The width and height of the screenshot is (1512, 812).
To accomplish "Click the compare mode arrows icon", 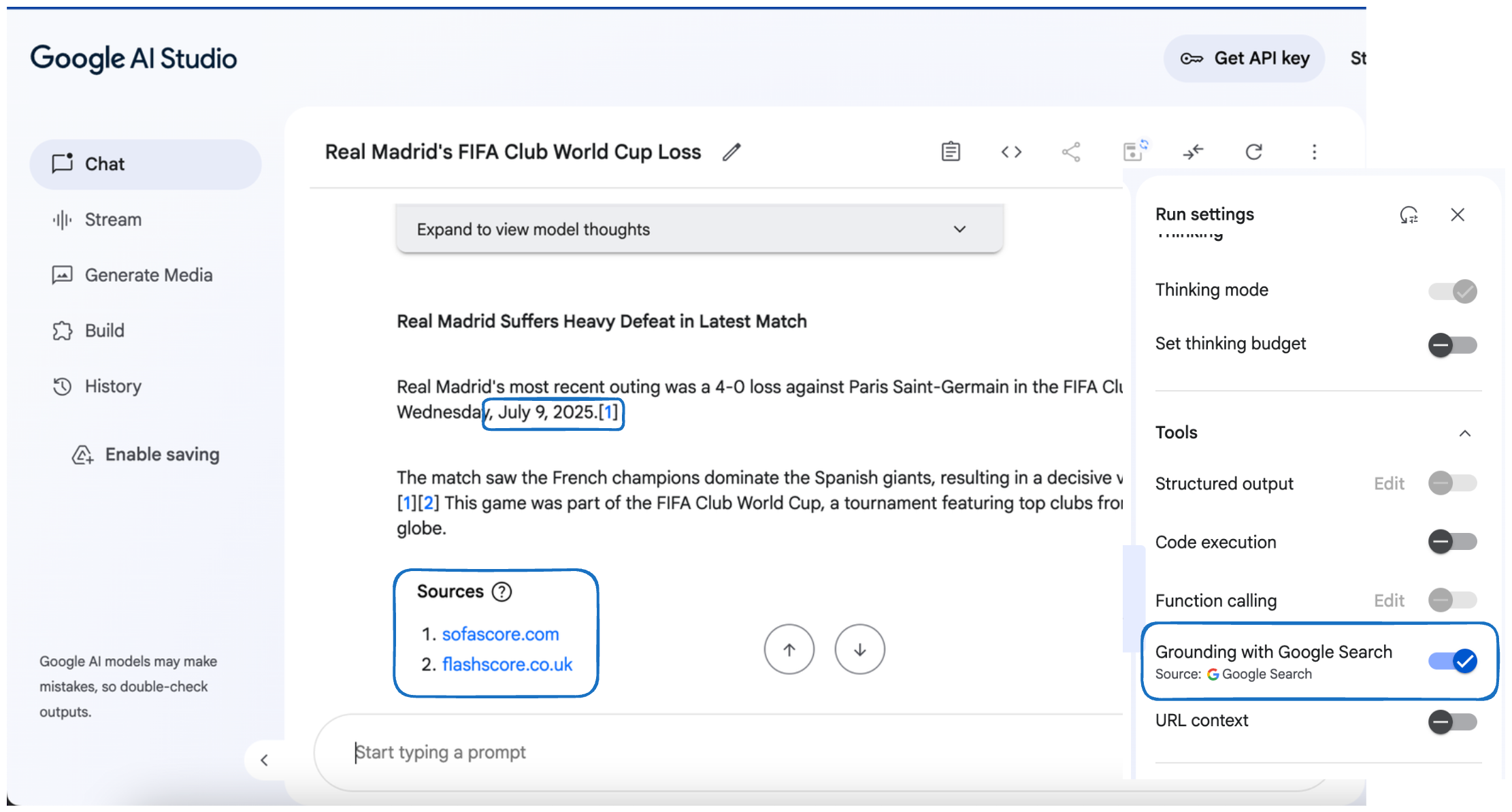I will coord(1193,152).
